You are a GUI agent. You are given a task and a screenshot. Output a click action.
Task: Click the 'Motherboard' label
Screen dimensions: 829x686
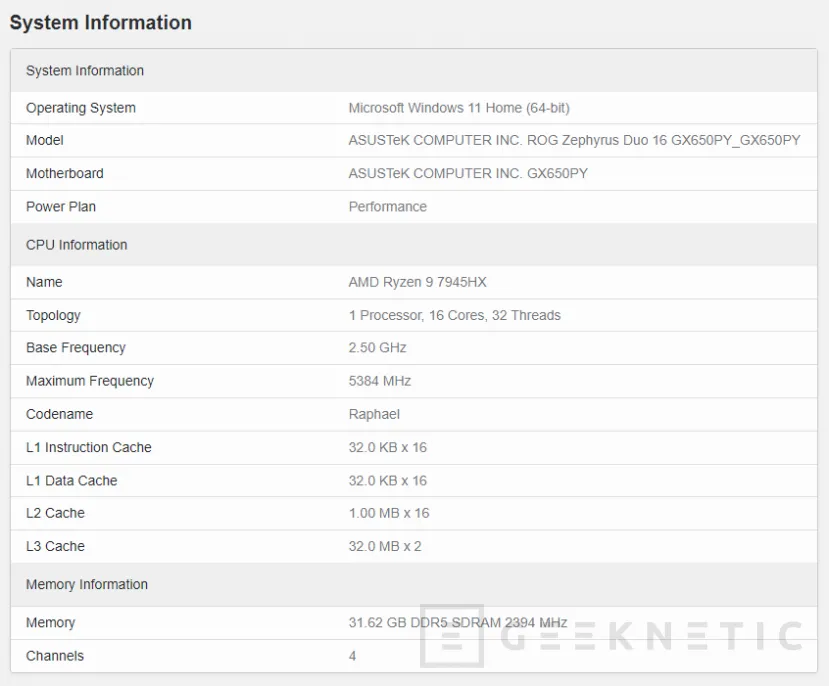tap(65, 173)
